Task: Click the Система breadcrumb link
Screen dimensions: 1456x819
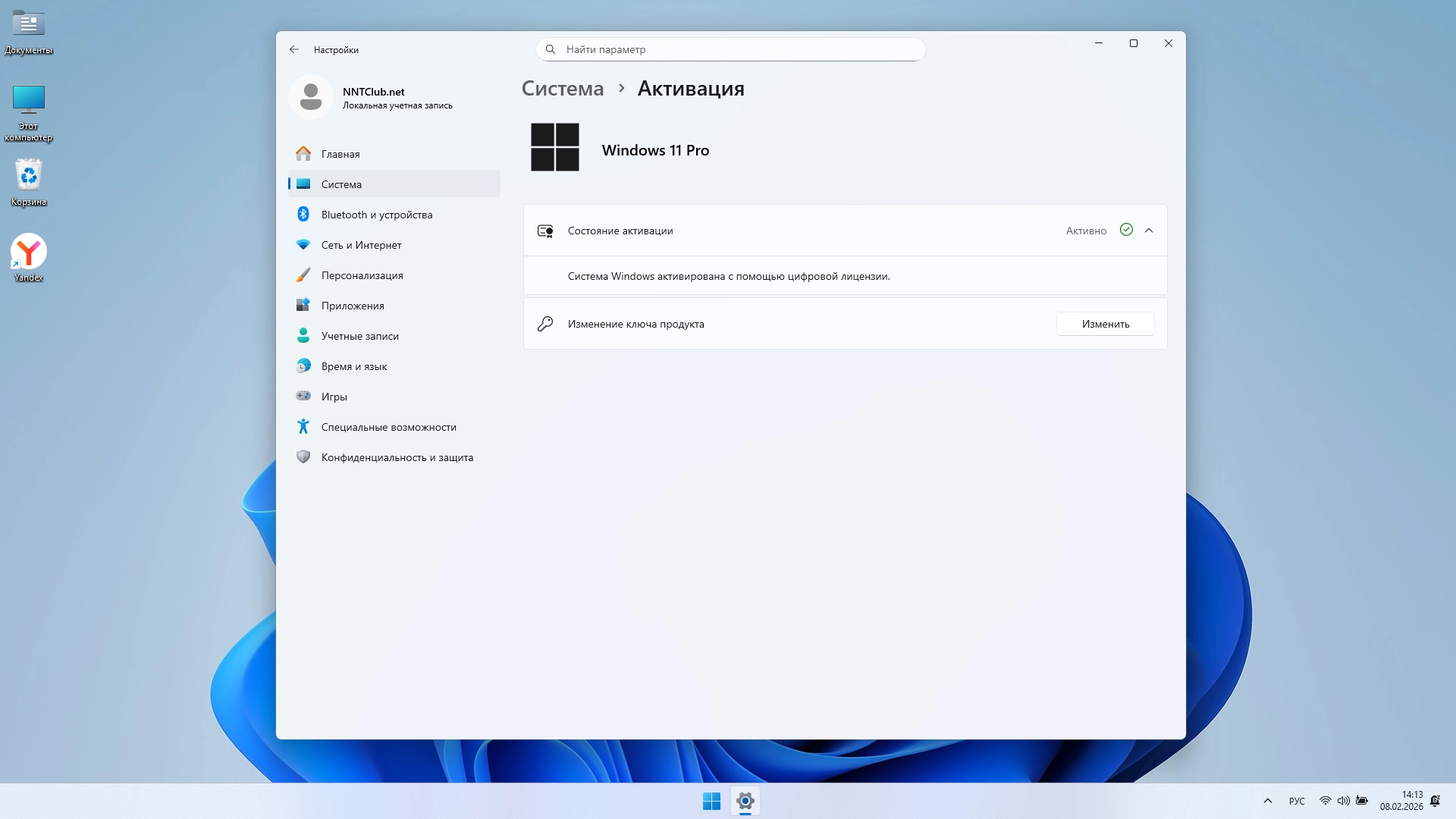Action: pyautogui.click(x=563, y=89)
